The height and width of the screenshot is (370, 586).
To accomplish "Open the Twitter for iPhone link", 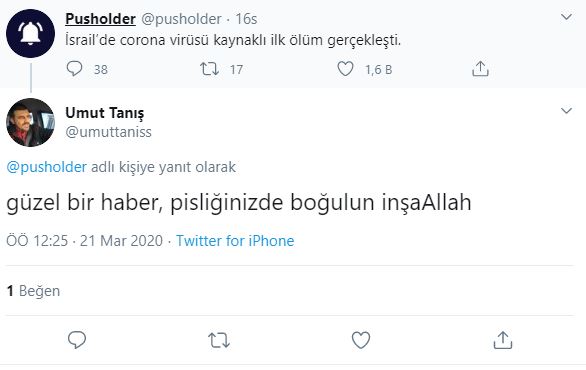I will 235,241.
